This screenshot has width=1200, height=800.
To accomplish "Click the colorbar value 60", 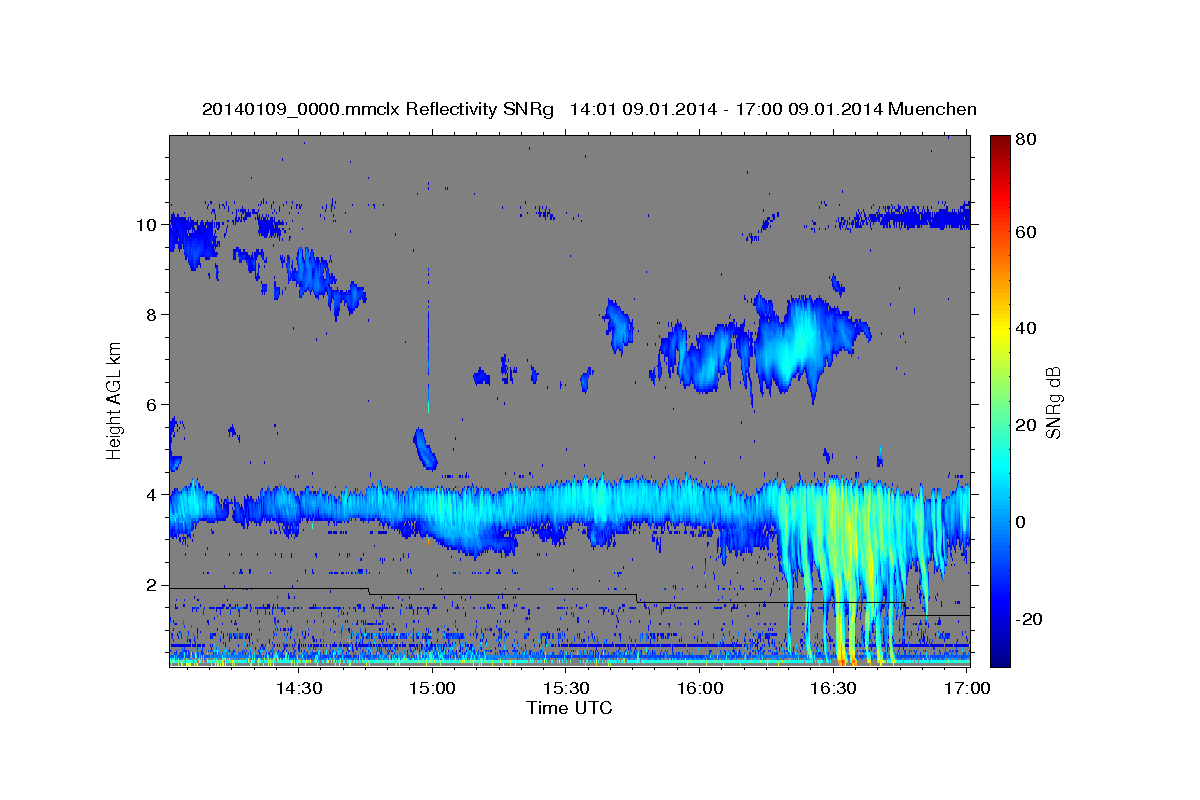I will click(1025, 232).
